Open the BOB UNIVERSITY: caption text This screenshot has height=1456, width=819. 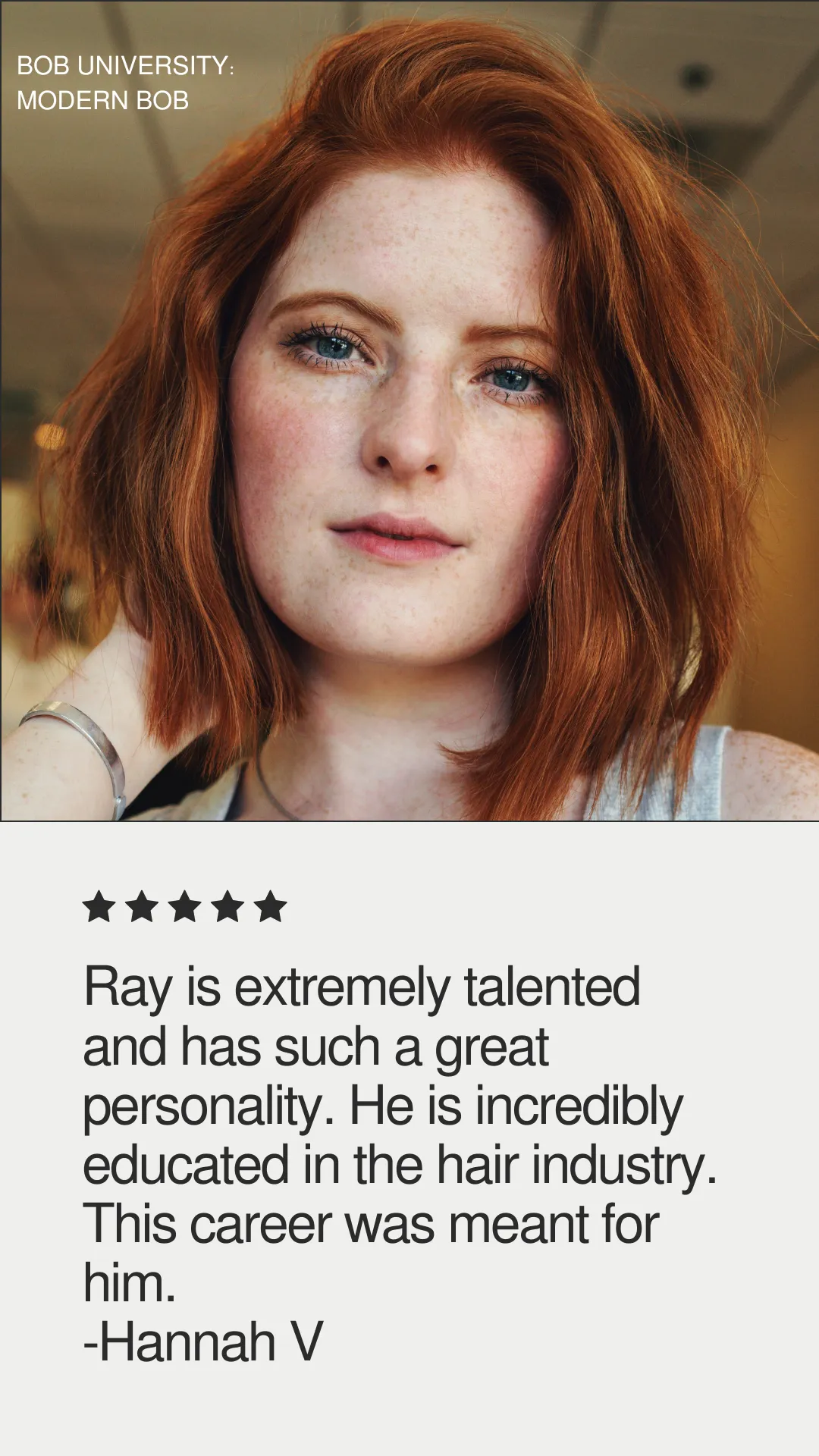tap(126, 65)
